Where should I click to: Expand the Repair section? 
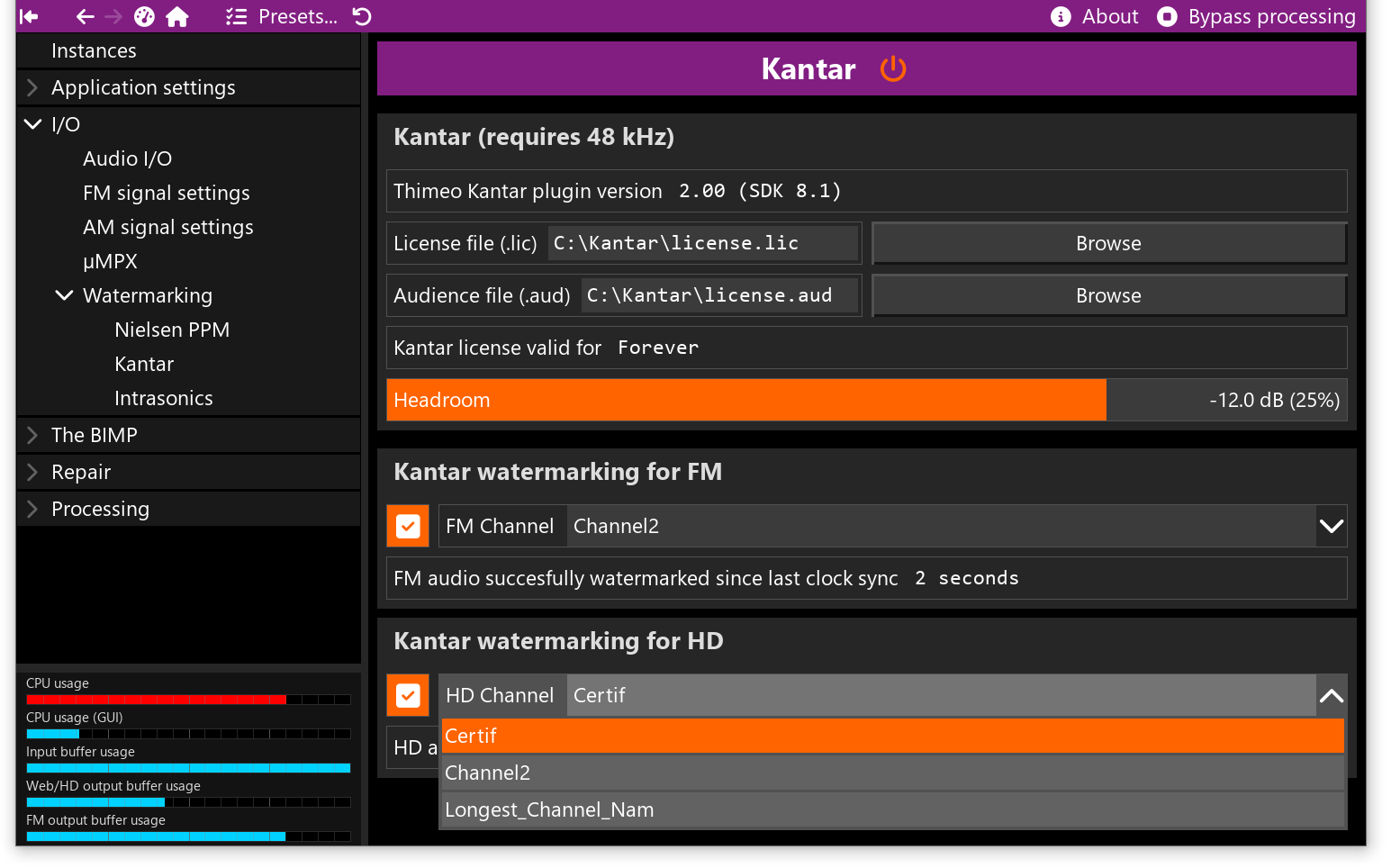188,472
